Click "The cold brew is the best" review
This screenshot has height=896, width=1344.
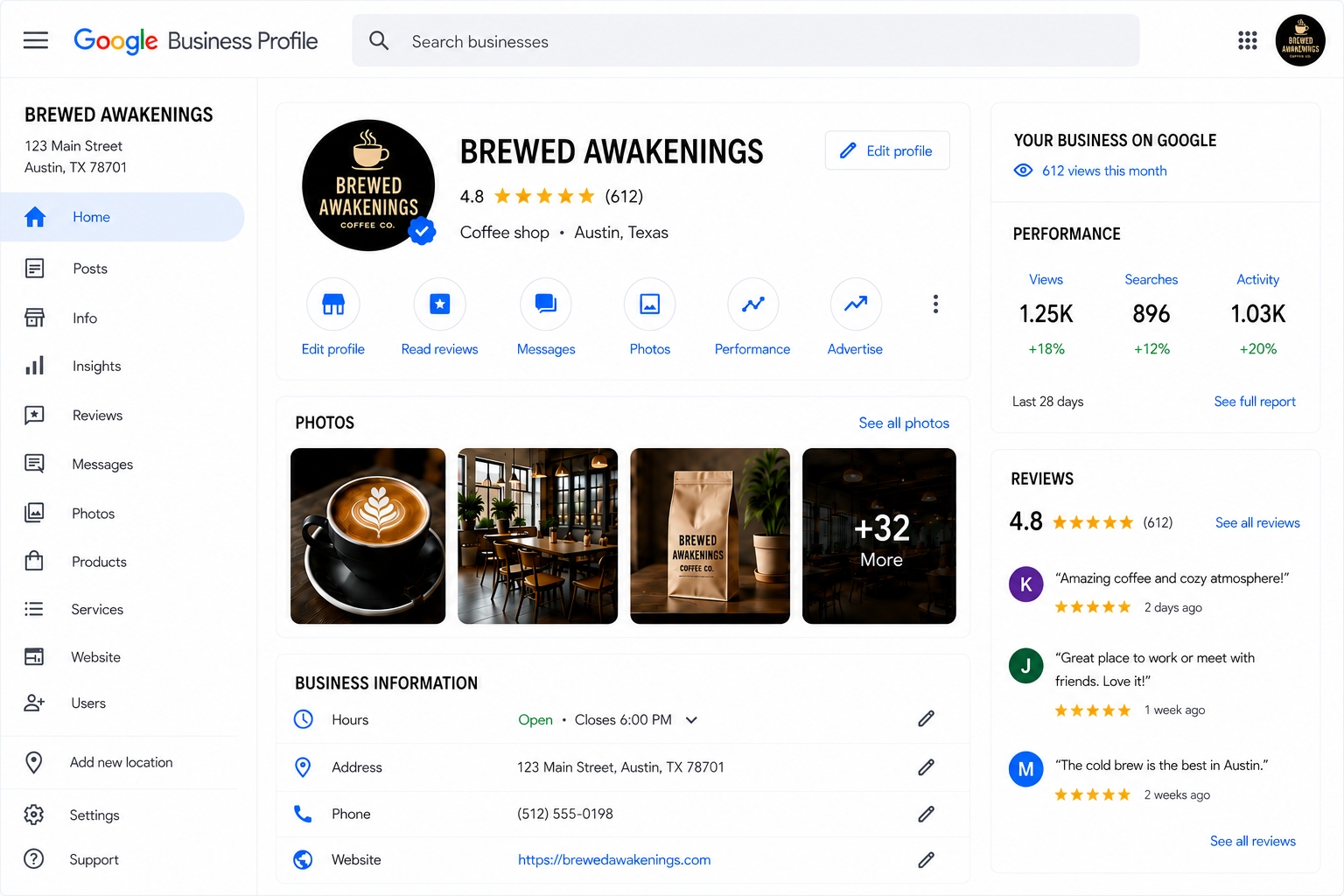(x=1161, y=765)
